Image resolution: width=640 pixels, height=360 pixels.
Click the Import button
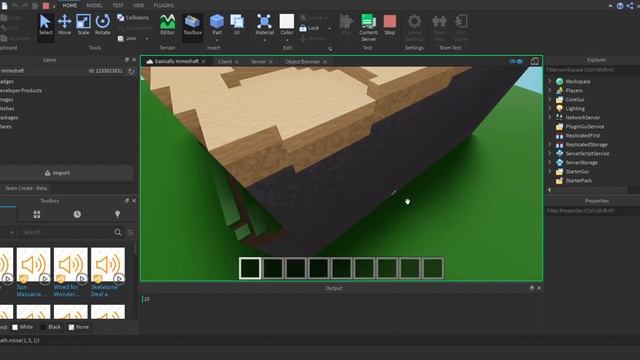click(57, 173)
